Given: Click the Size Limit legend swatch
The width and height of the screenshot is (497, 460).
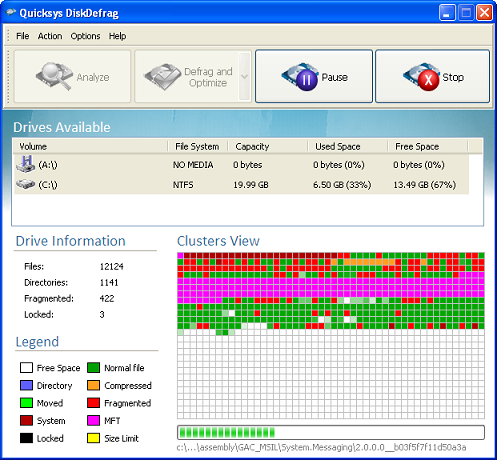Looking at the screenshot, I should [x=93, y=438].
